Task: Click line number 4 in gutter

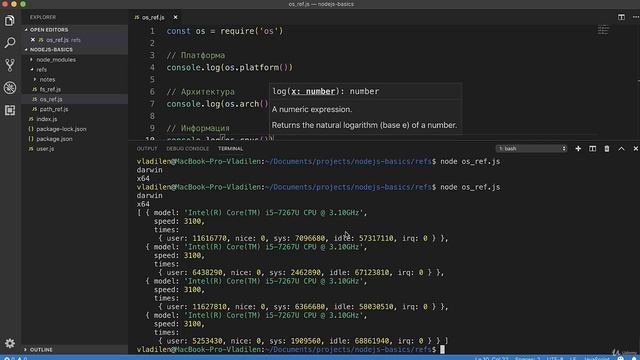Action: click(152, 67)
